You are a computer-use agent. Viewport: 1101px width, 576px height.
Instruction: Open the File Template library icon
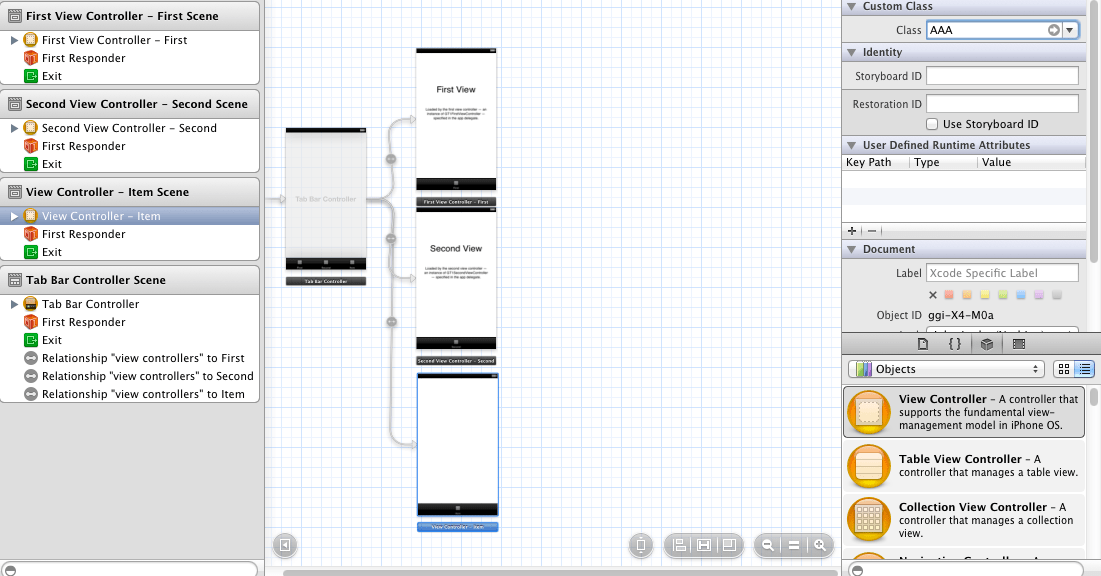pos(923,344)
